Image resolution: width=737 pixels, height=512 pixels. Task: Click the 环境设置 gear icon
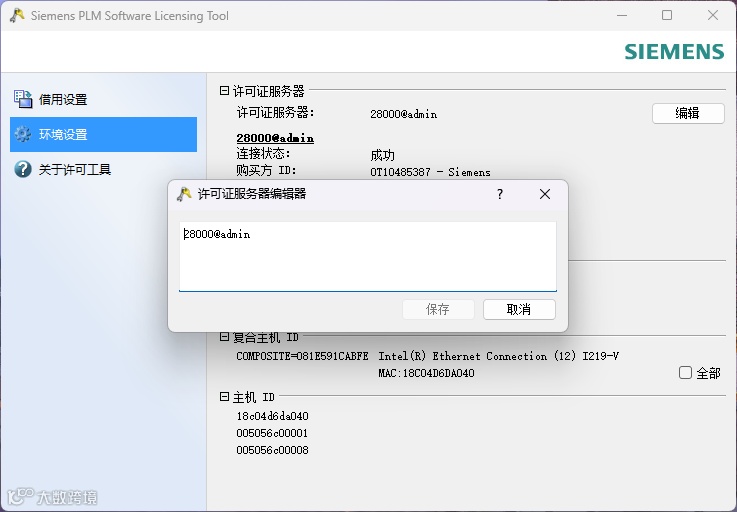tap(23, 134)
